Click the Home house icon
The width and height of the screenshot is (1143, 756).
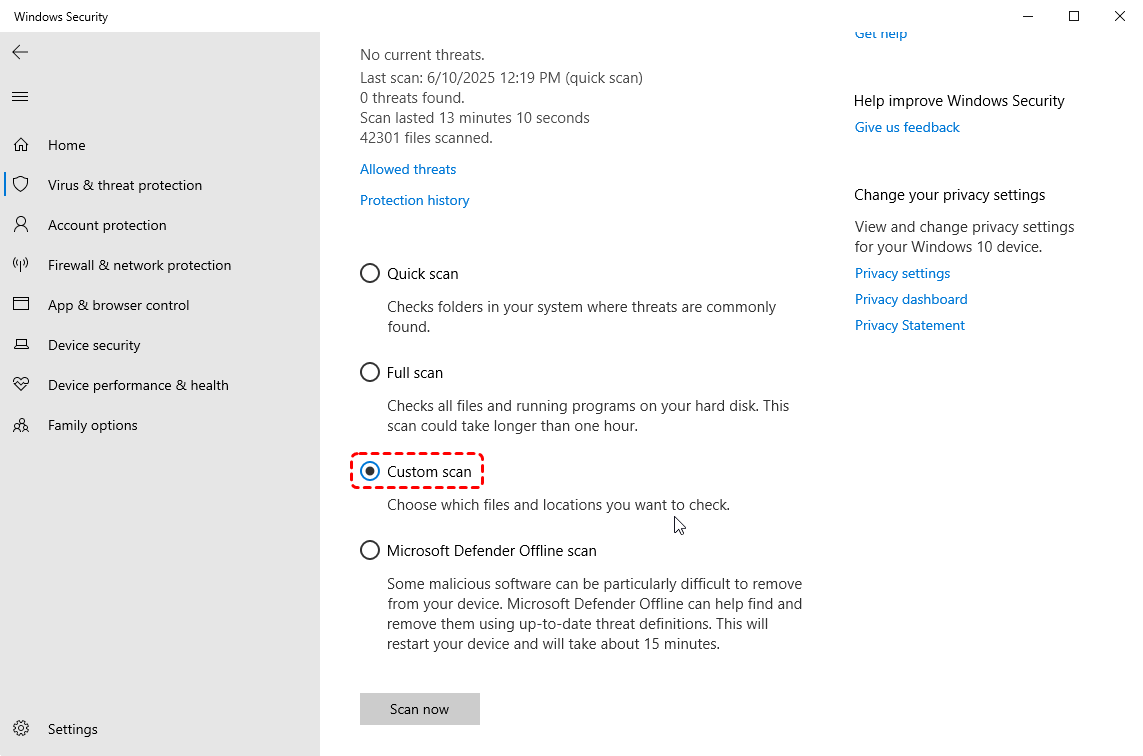click(21, 145)
